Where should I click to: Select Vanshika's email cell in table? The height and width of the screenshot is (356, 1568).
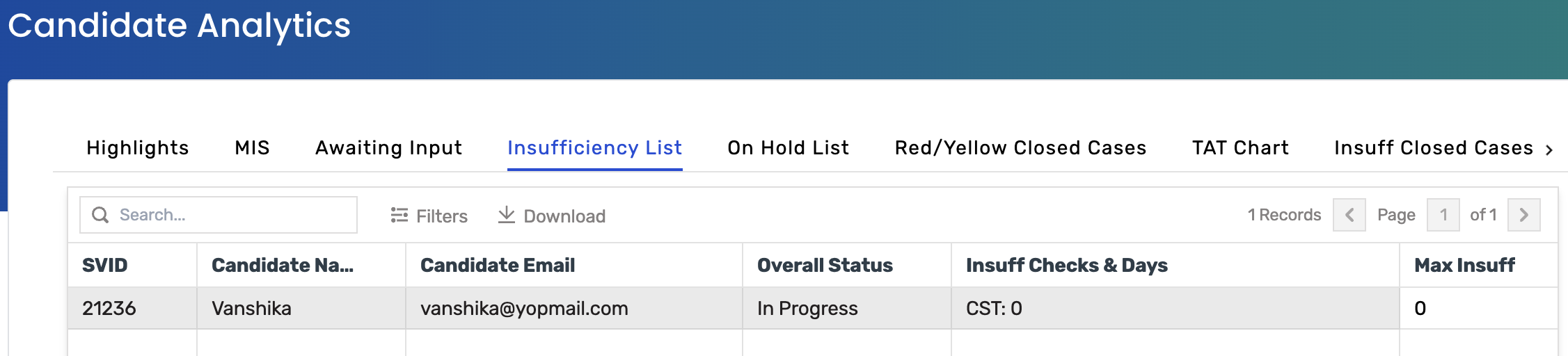click(524, 309)
